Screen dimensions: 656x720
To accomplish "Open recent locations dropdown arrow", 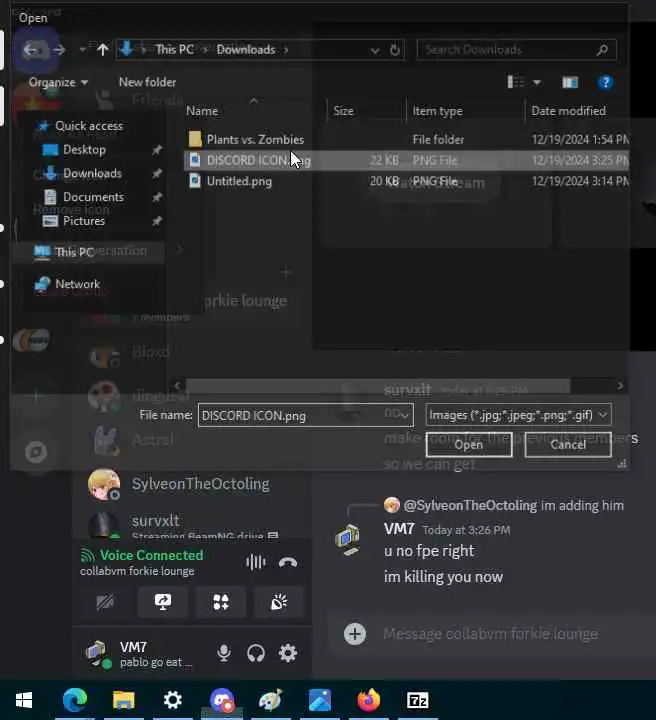I will [x=83, y=50].
